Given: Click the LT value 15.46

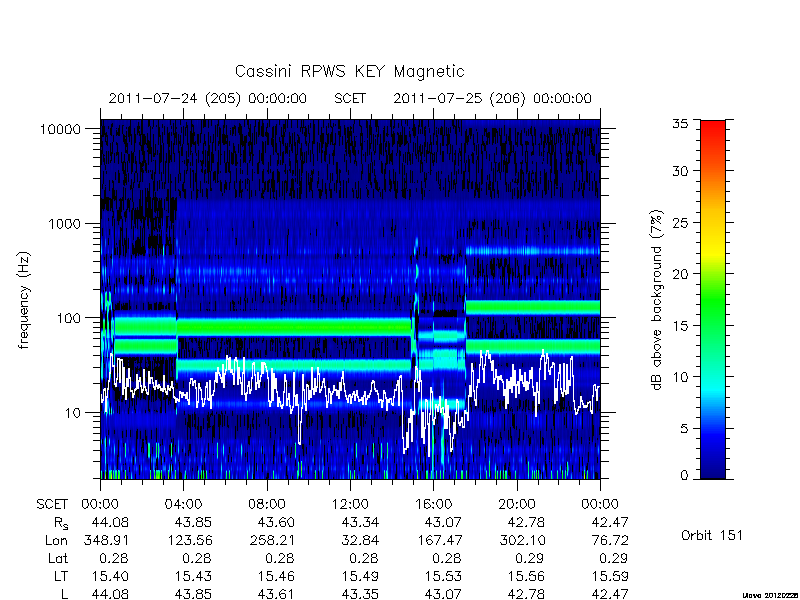Looking at the screenshot, I should [277, 576].
